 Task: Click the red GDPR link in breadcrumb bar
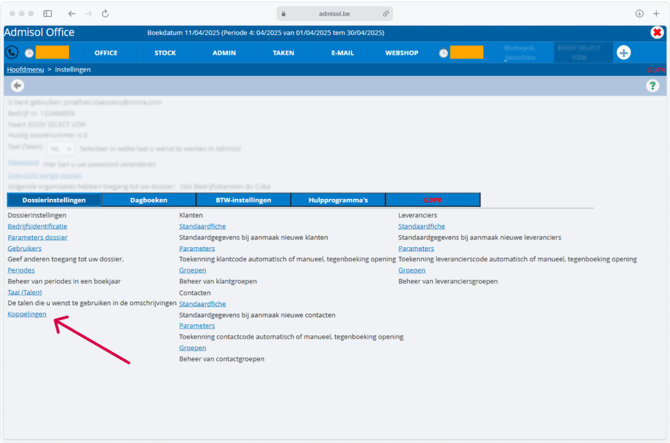[656, 70]
